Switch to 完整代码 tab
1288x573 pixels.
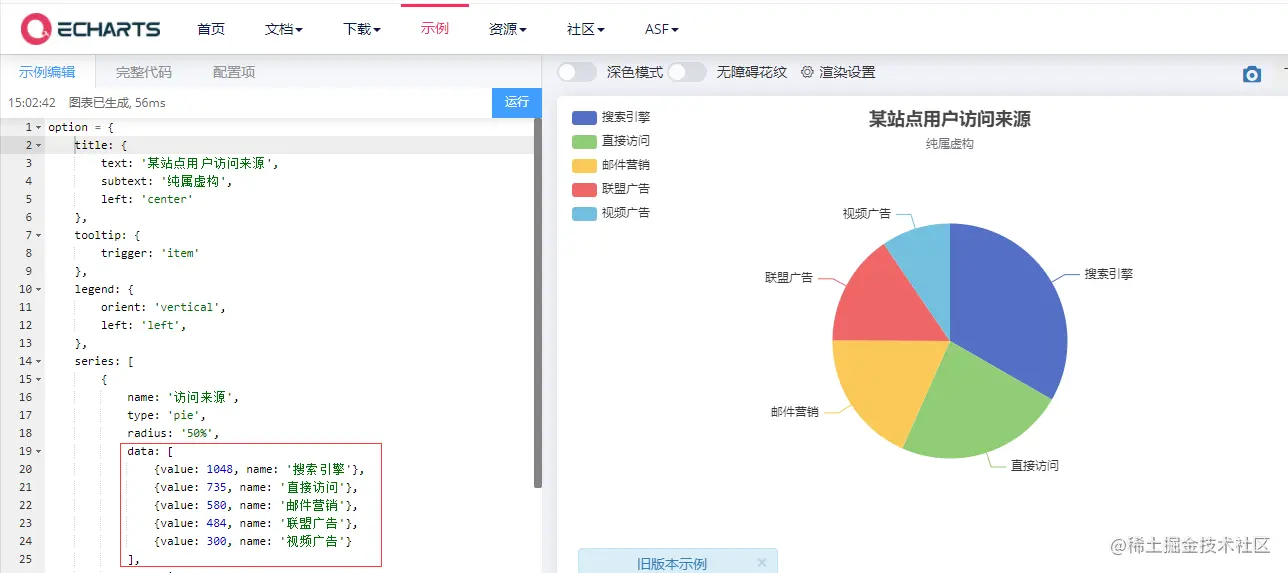(x=144, y=72)
